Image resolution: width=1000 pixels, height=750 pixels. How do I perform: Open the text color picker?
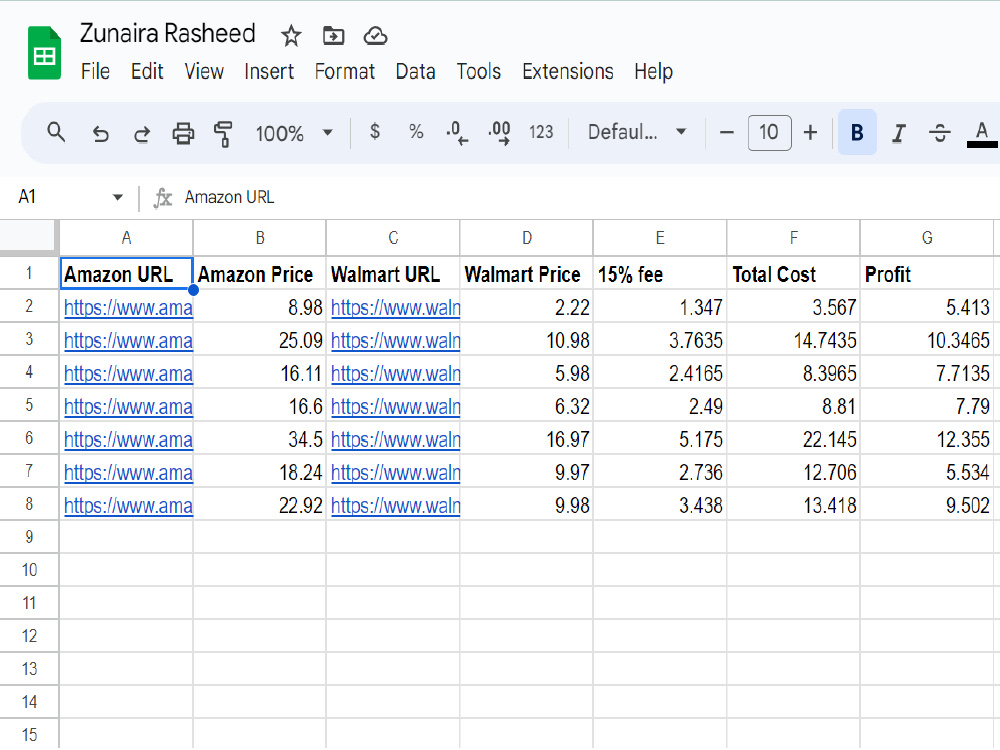[x=982, y=134]
